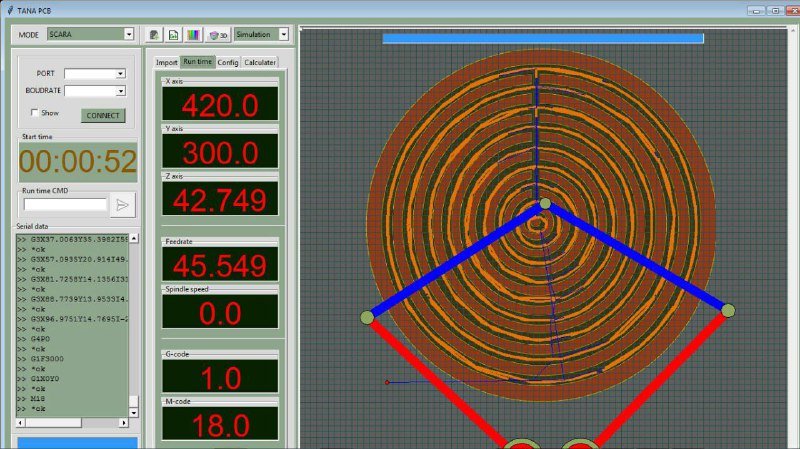Viewport: 800px width, 449px height.
Task: Click the Z axis value 42.749
Action: point(220,199)
